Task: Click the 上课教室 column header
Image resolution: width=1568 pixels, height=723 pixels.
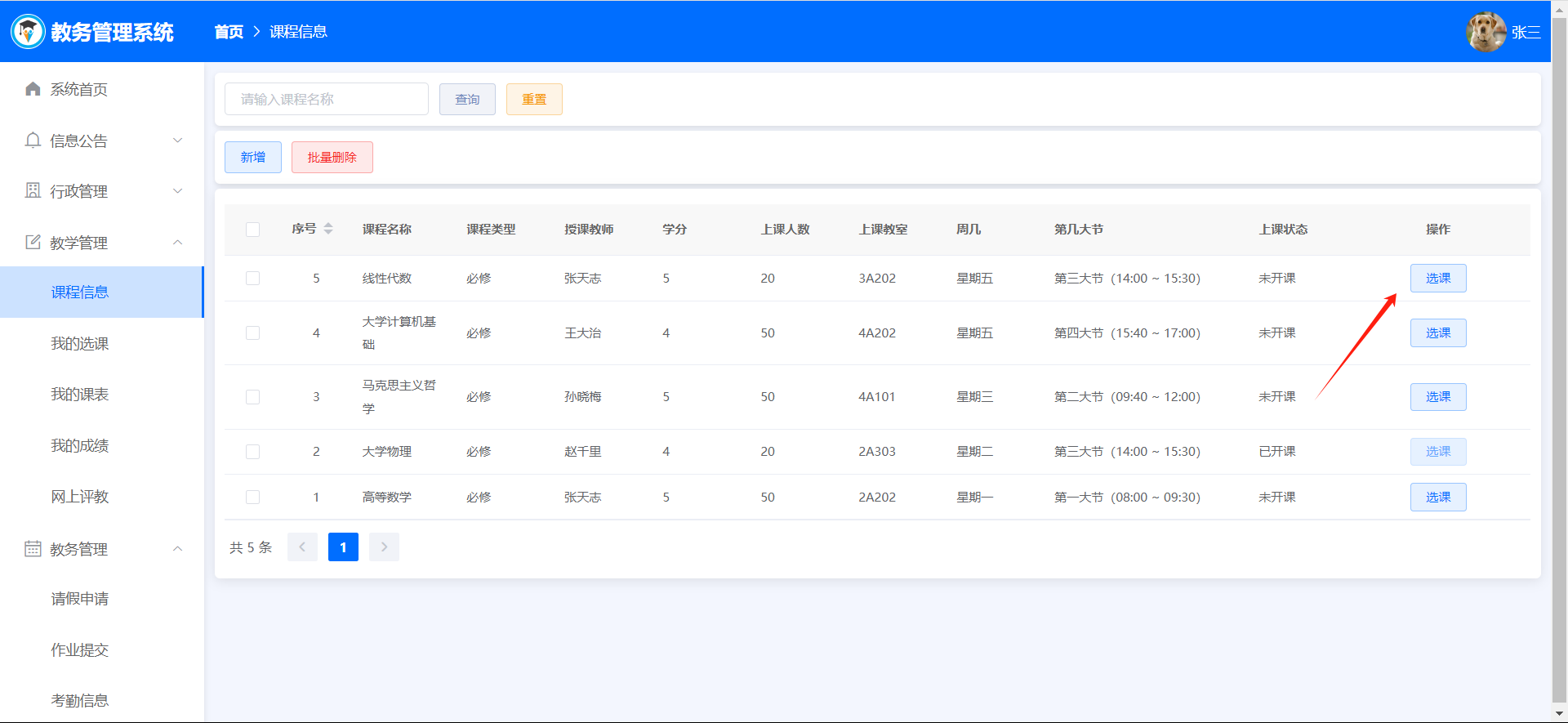Action: (883, 230)
